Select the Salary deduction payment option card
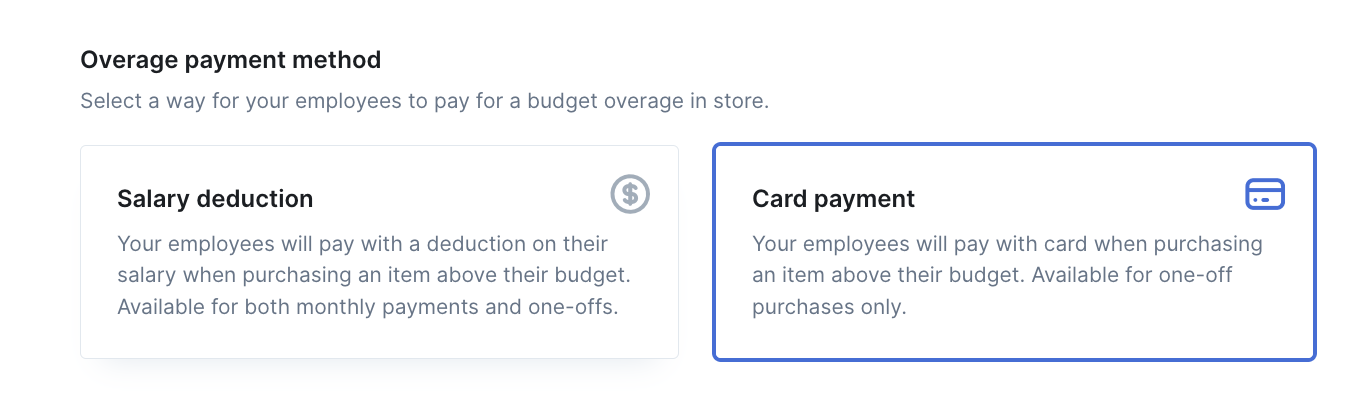1360x404 pixels. (379, 252)
